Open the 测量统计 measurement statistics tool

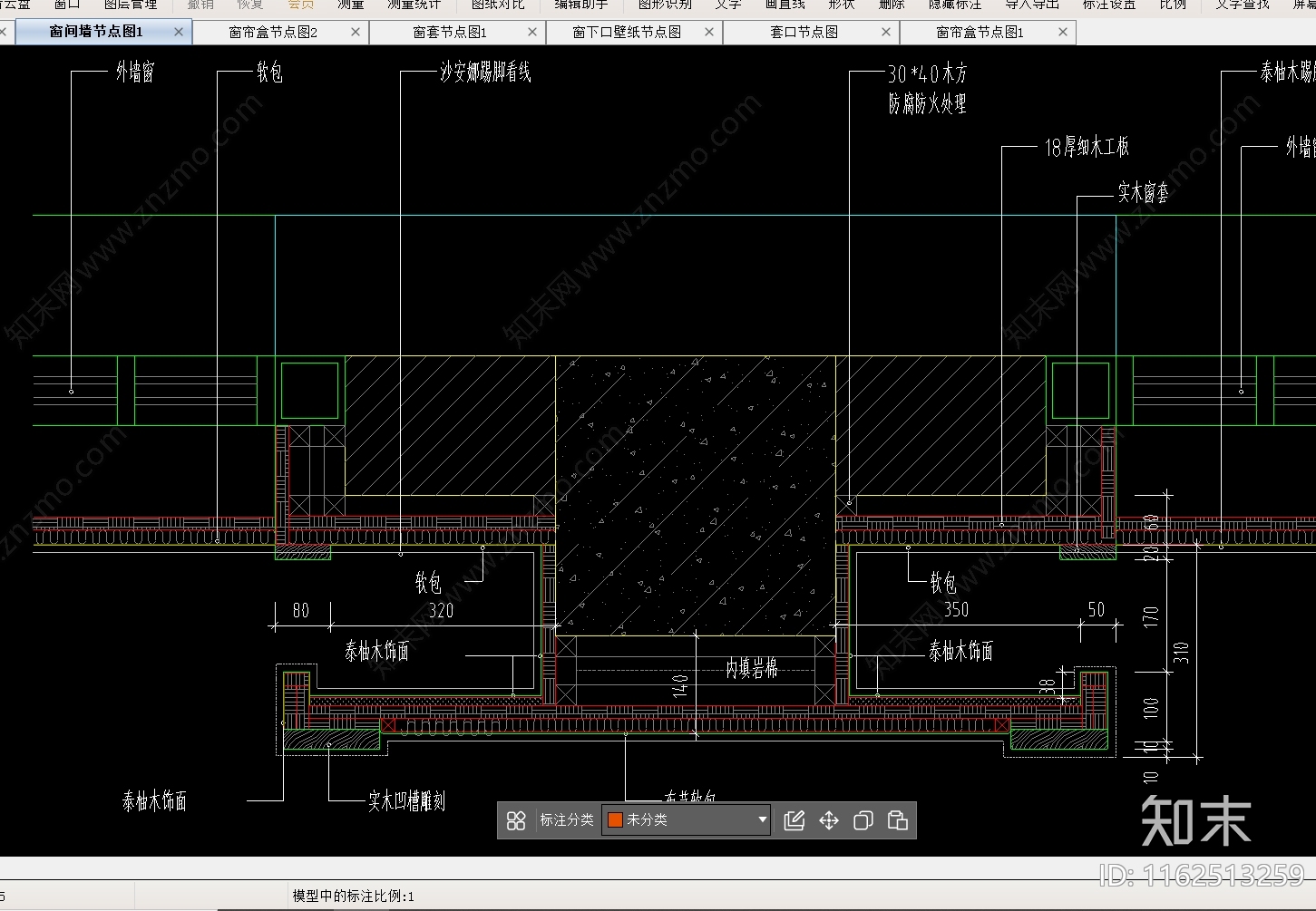pyautogui.click(x=414, y=5)
